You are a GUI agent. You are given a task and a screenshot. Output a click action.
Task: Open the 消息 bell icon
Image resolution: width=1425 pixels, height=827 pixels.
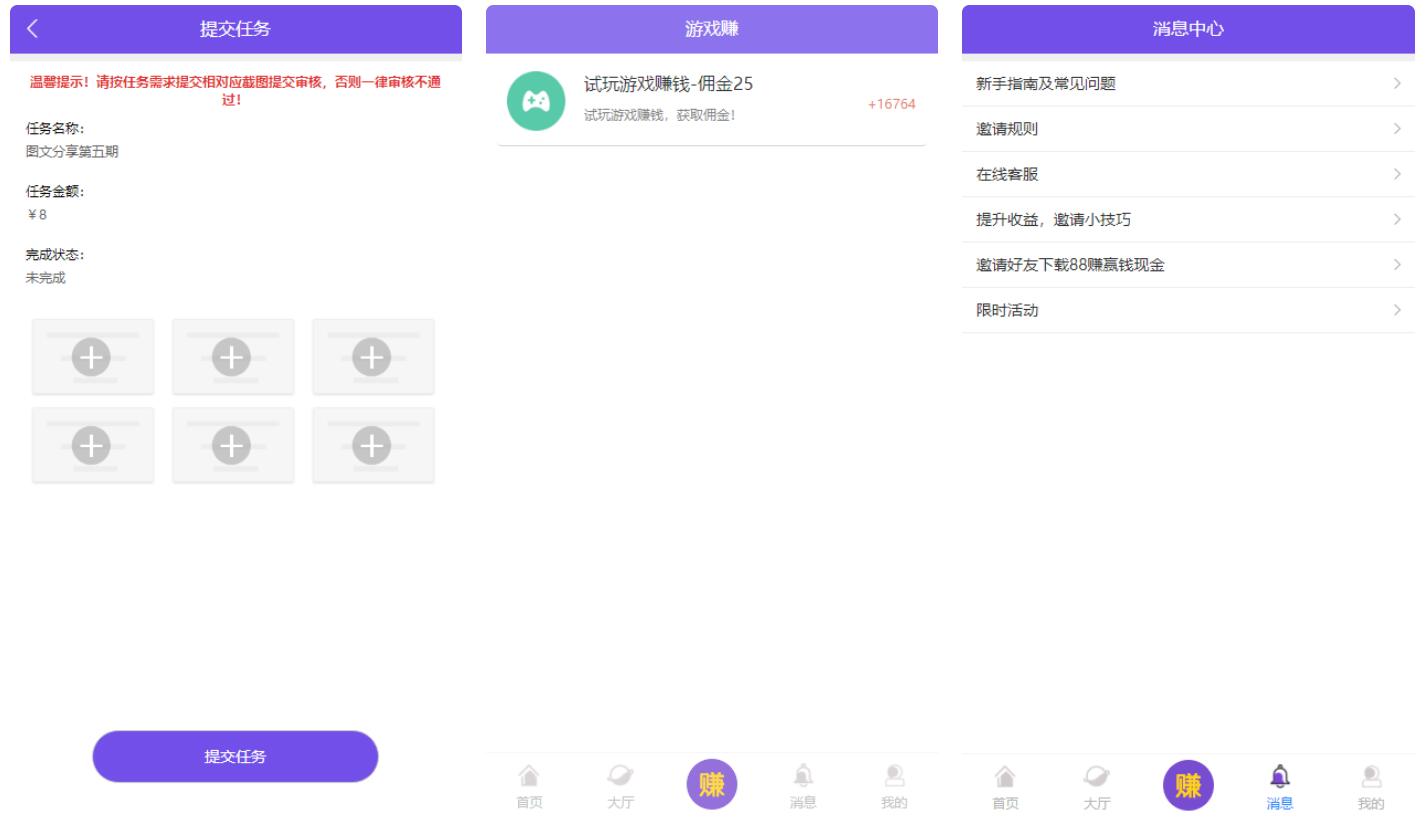click(x=802, y=785)
